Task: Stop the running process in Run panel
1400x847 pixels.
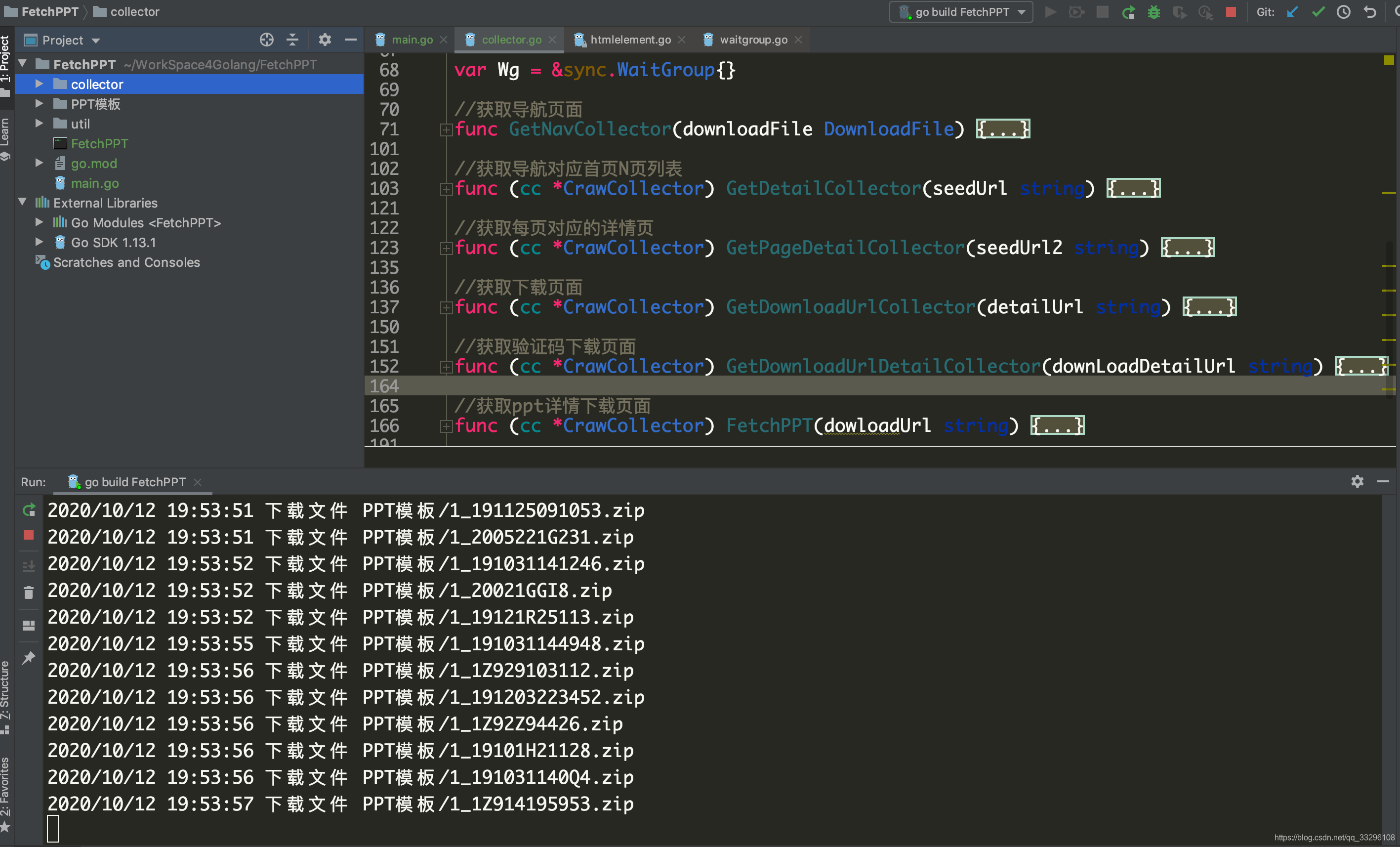Action: 29,535
